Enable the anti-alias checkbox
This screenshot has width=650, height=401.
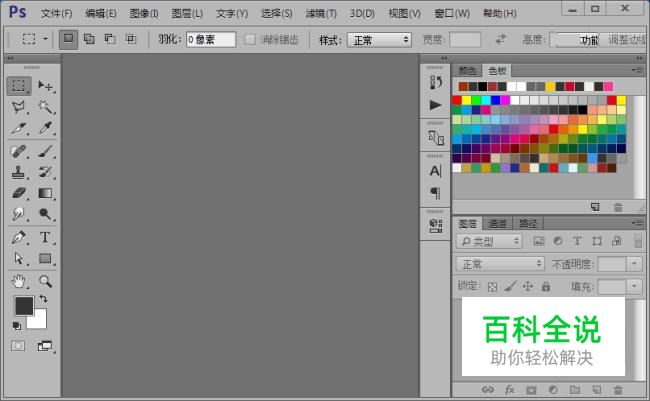(250, 40)
